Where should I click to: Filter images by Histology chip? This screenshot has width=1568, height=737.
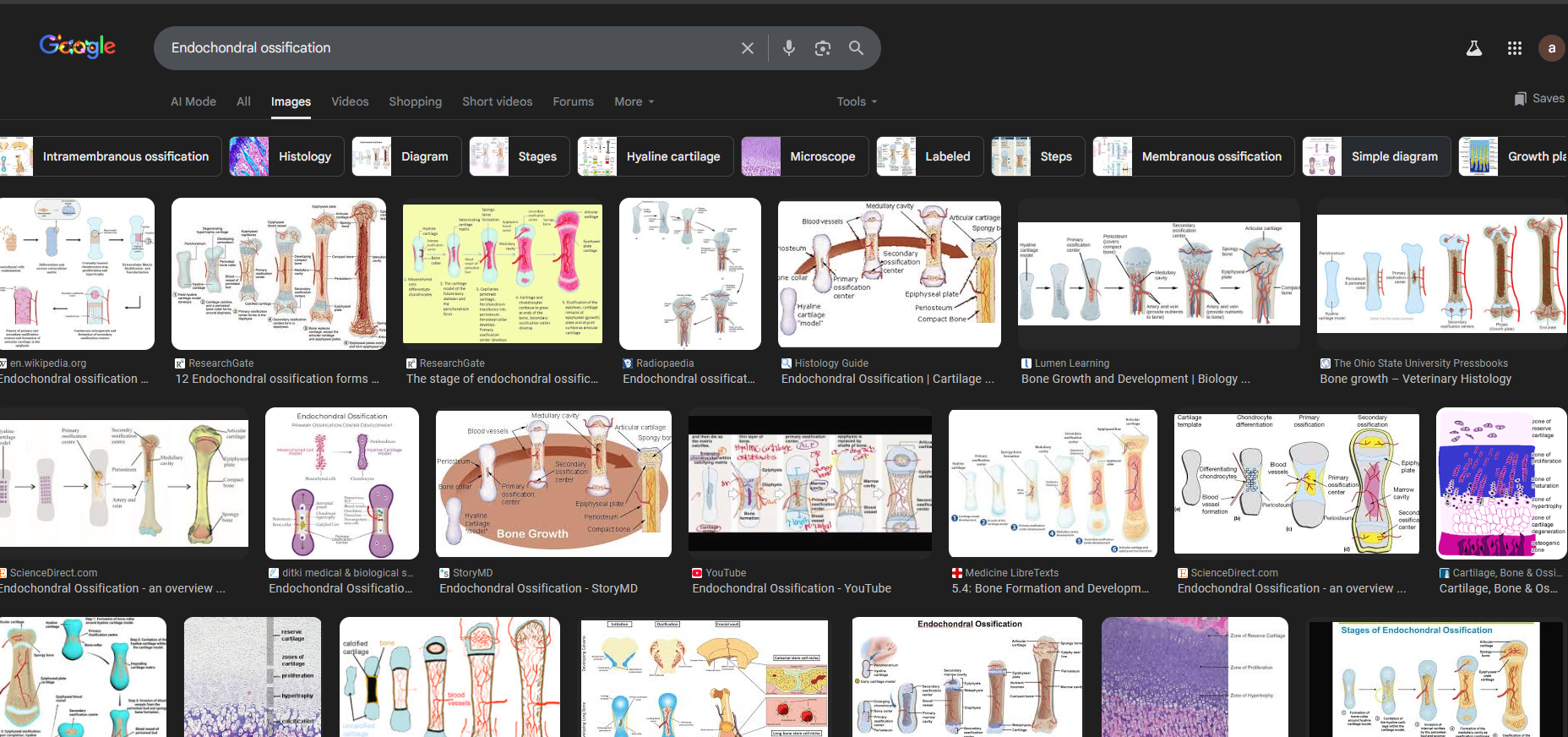(x=287, y=156)
